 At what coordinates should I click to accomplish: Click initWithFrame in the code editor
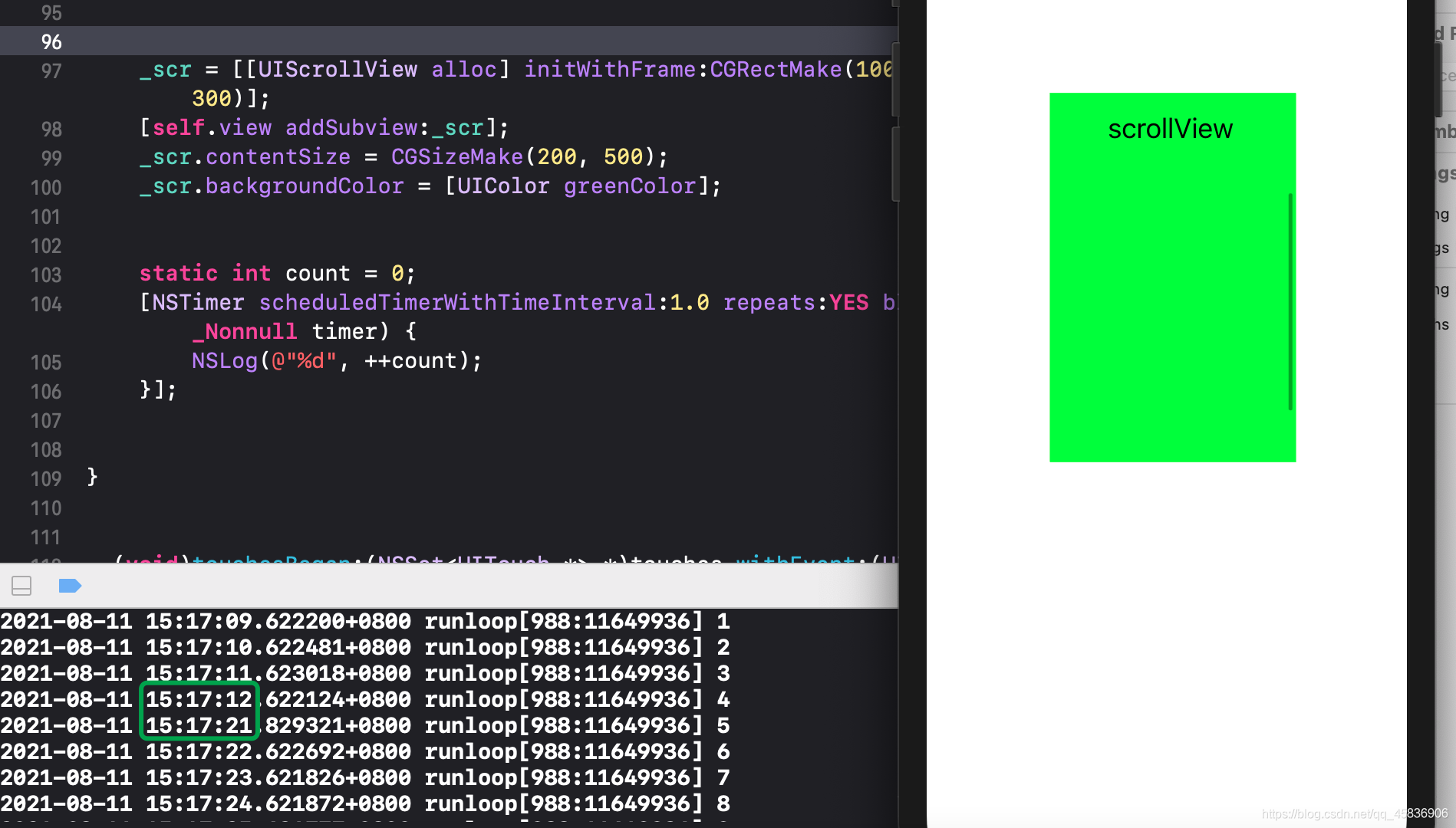(x=610, y=69)
